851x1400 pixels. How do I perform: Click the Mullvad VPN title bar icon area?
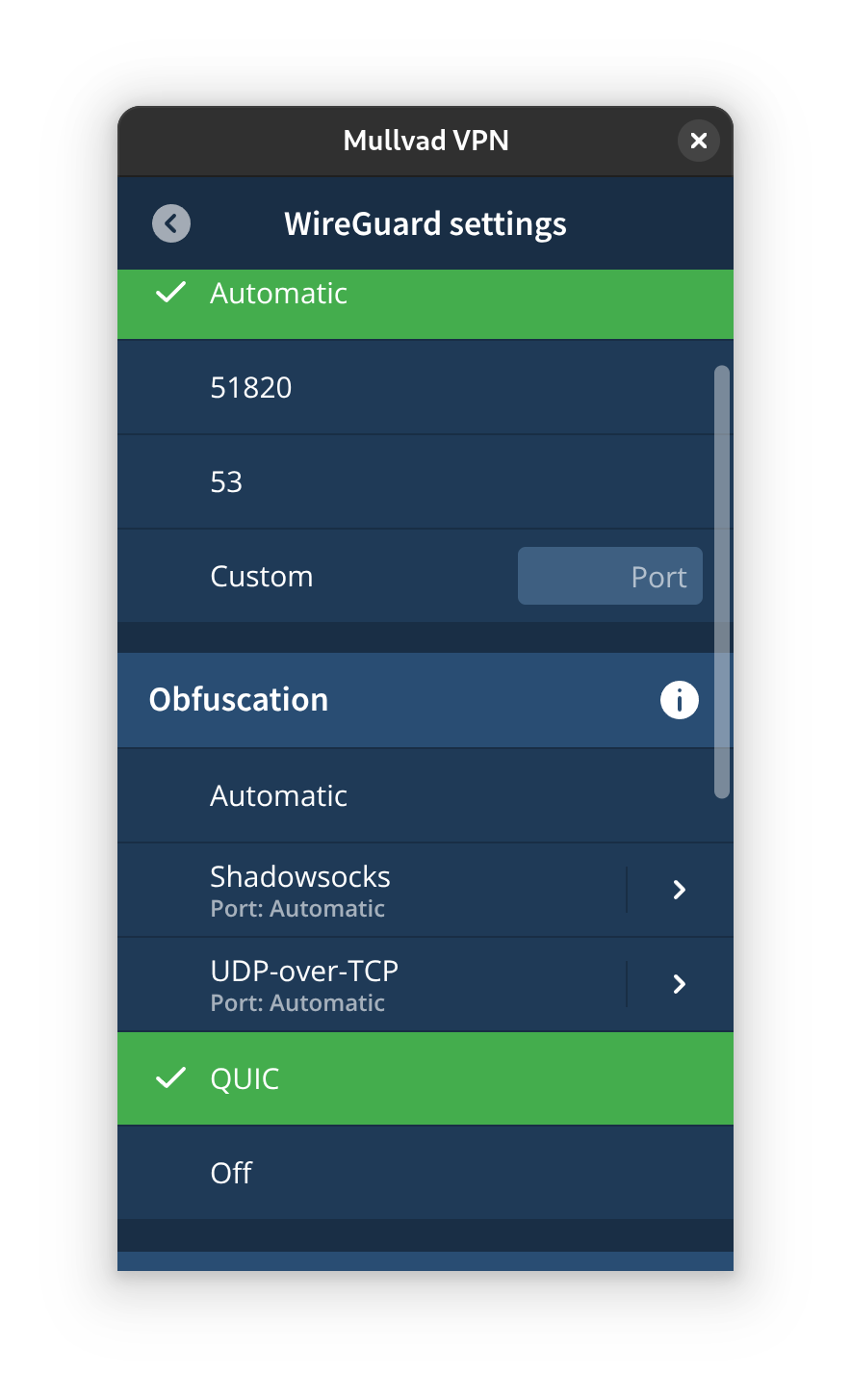tap(425, 141)
